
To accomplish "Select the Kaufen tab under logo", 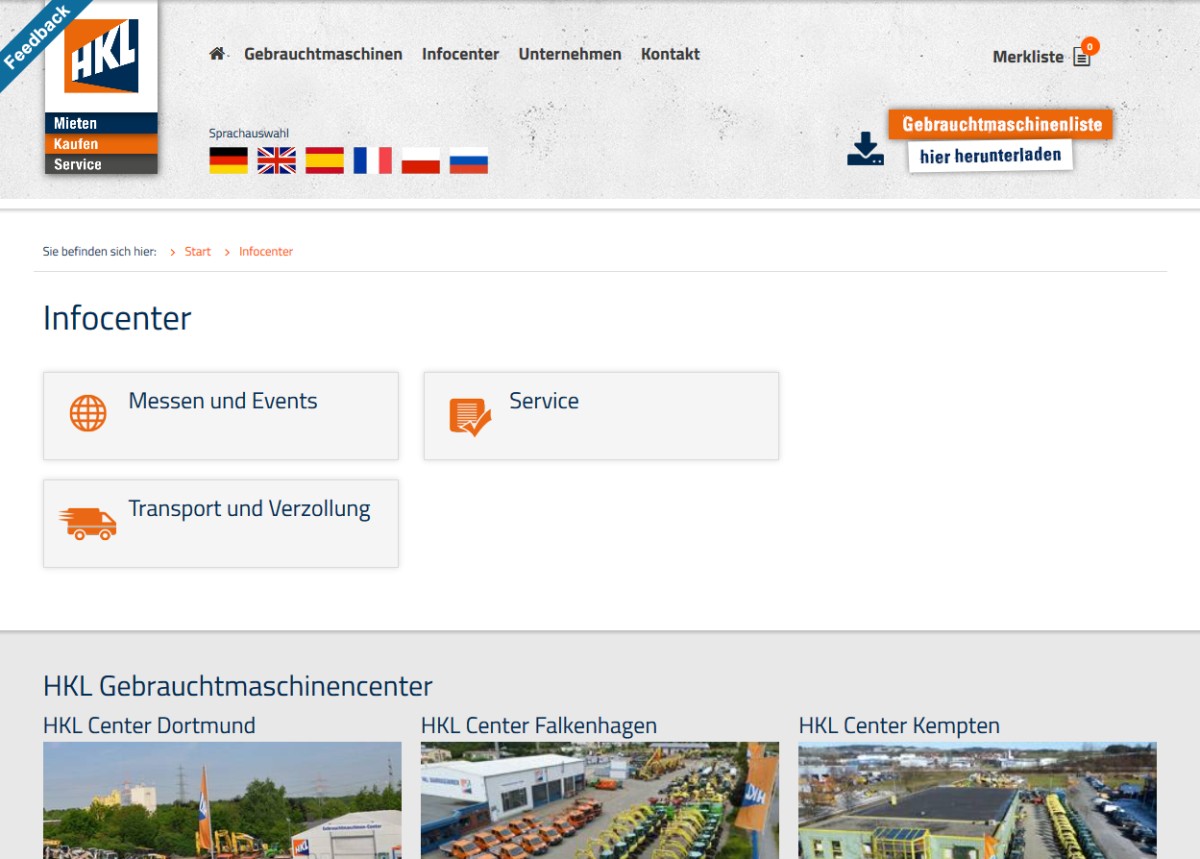I will [101, 144].
